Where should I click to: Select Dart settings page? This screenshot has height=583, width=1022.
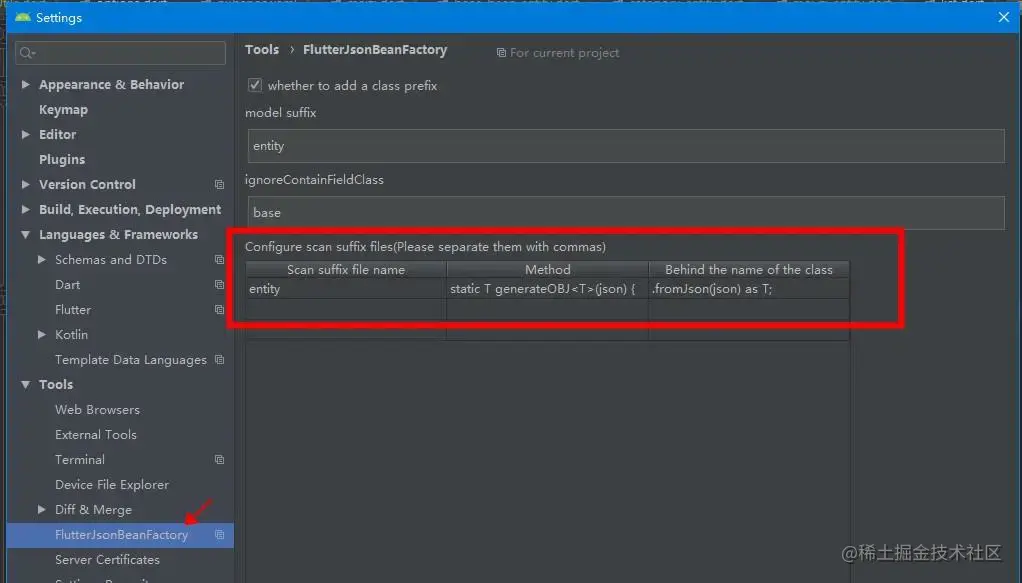[x=68, y=284]
